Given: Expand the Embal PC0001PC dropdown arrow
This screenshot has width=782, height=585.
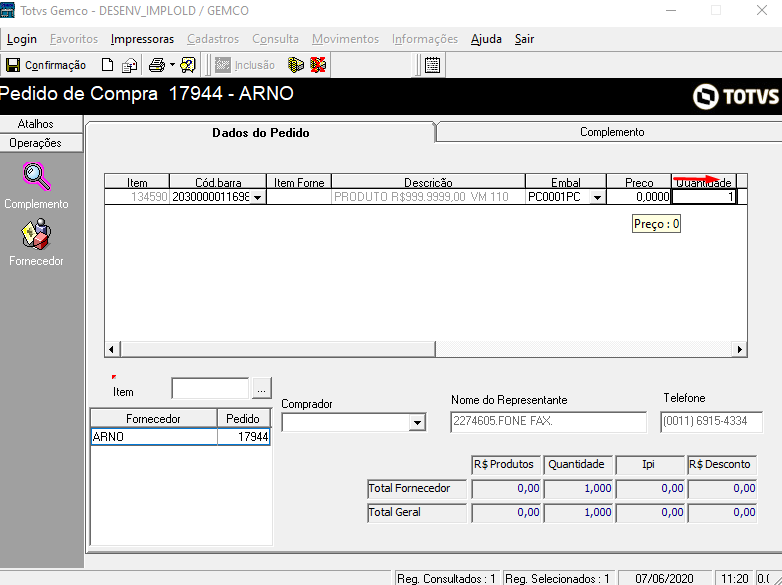Looking at the screenshot, I should (x=597, y=197).
